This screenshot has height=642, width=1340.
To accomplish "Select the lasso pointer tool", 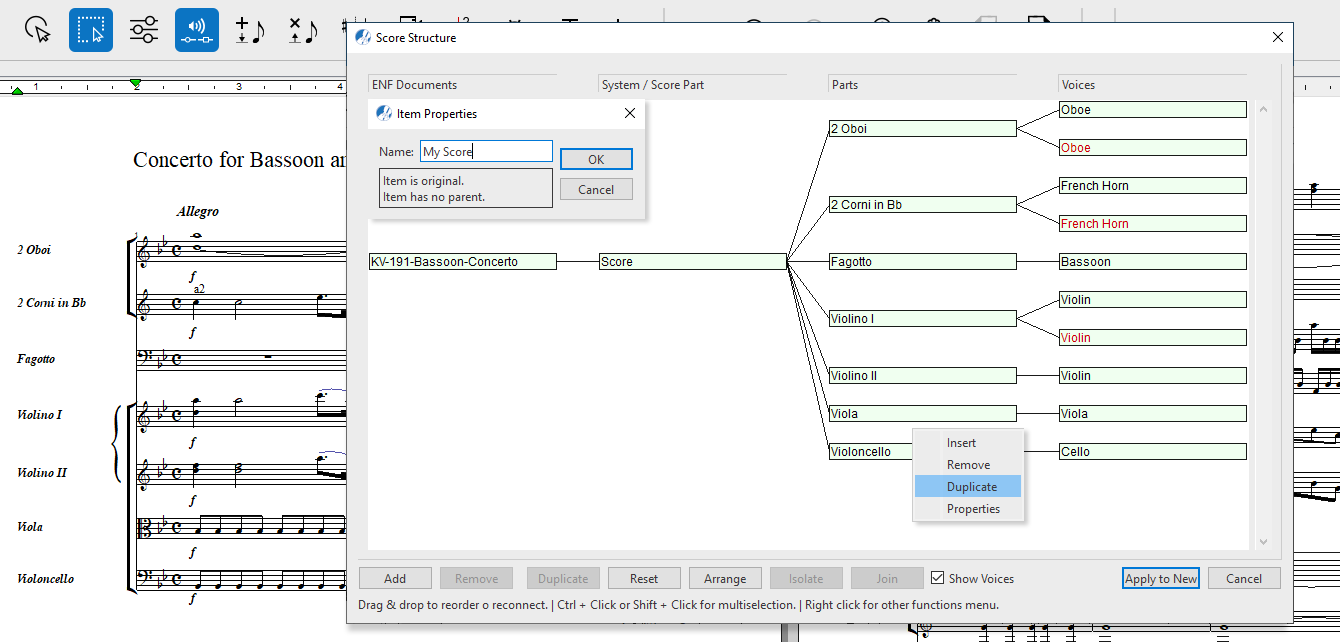I will click(x=38, y=30).
